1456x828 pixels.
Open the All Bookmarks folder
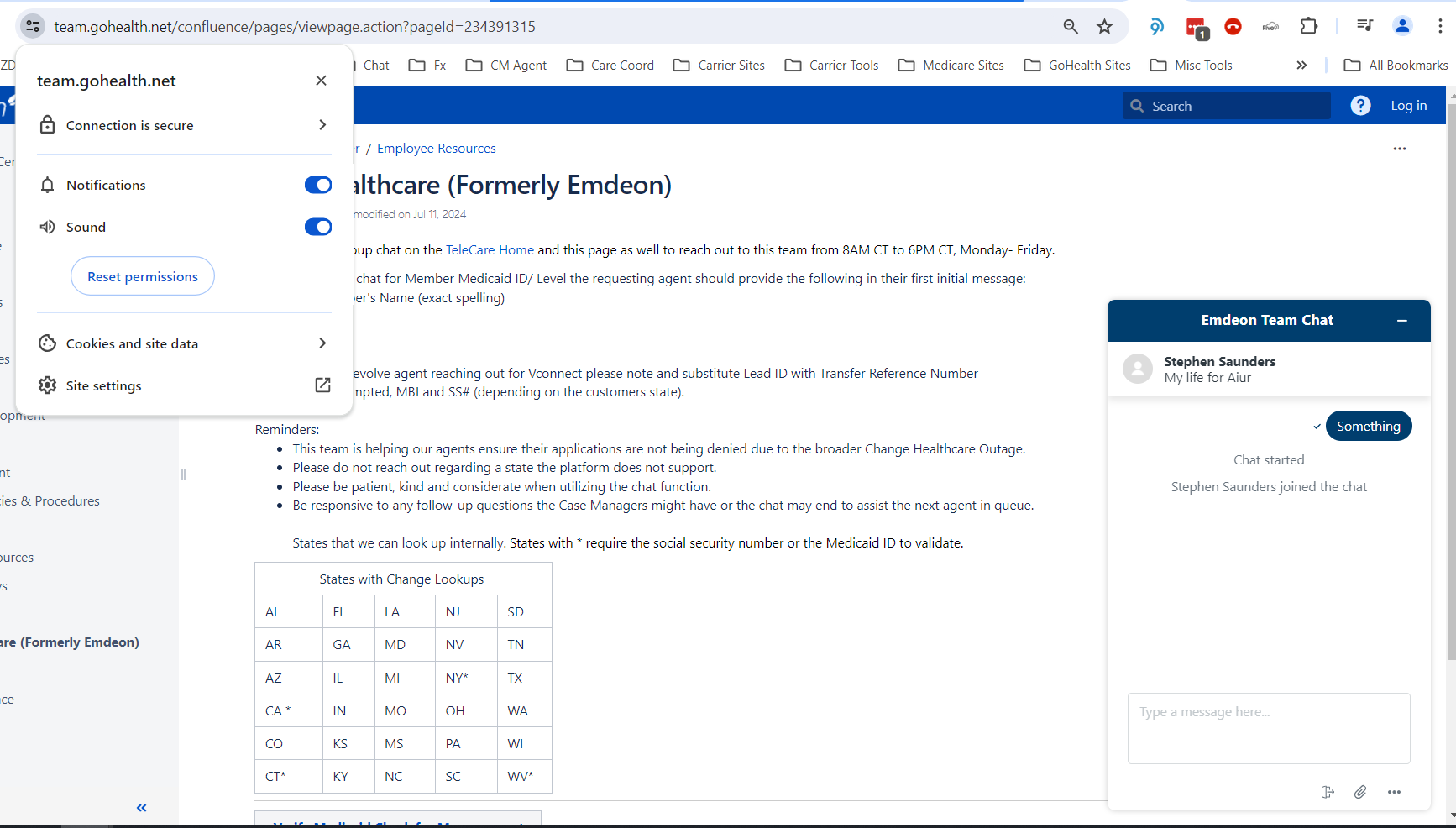tap(1396, 66)
